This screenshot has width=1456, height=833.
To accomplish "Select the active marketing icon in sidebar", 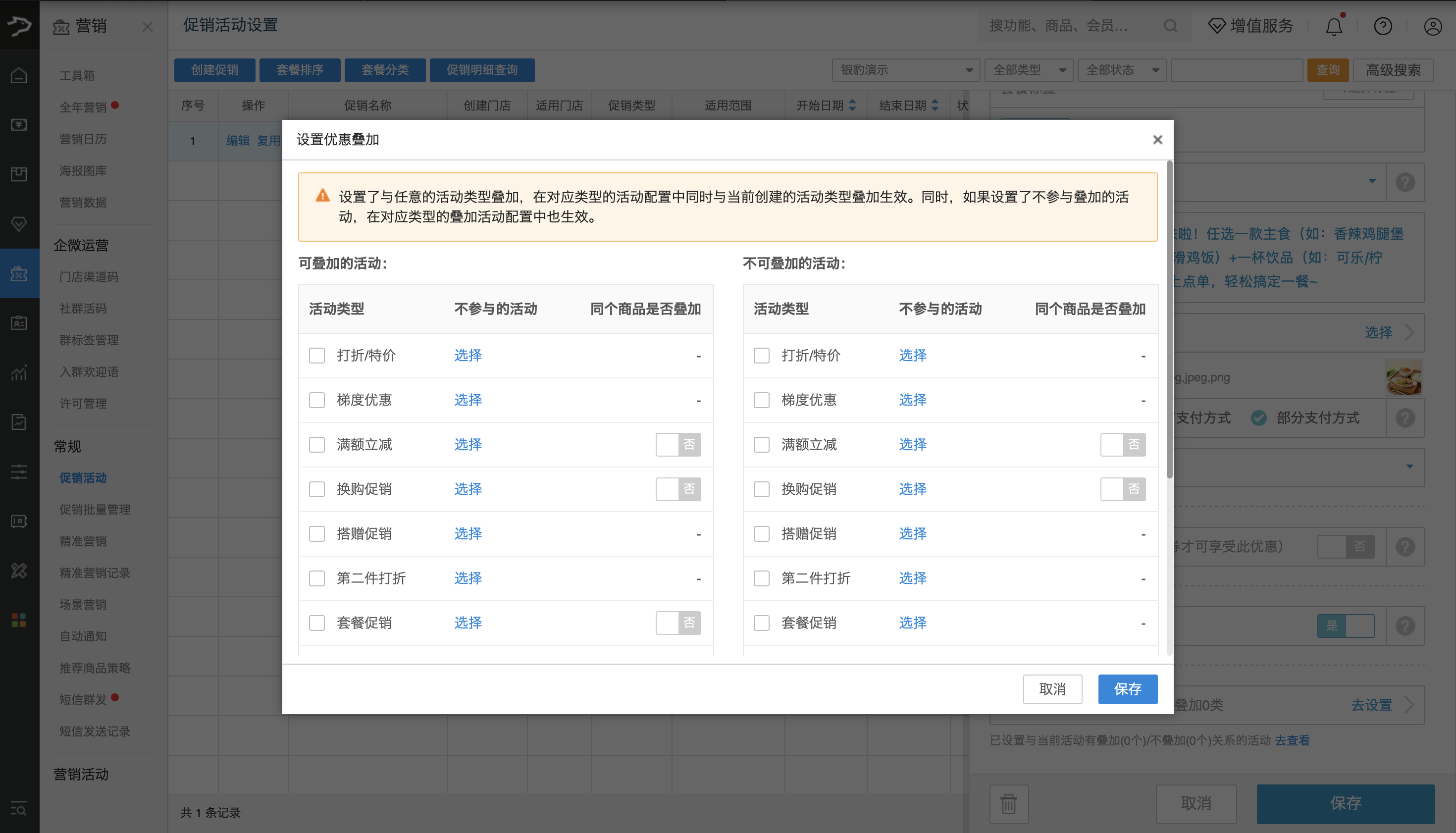I will pos(19,273).
